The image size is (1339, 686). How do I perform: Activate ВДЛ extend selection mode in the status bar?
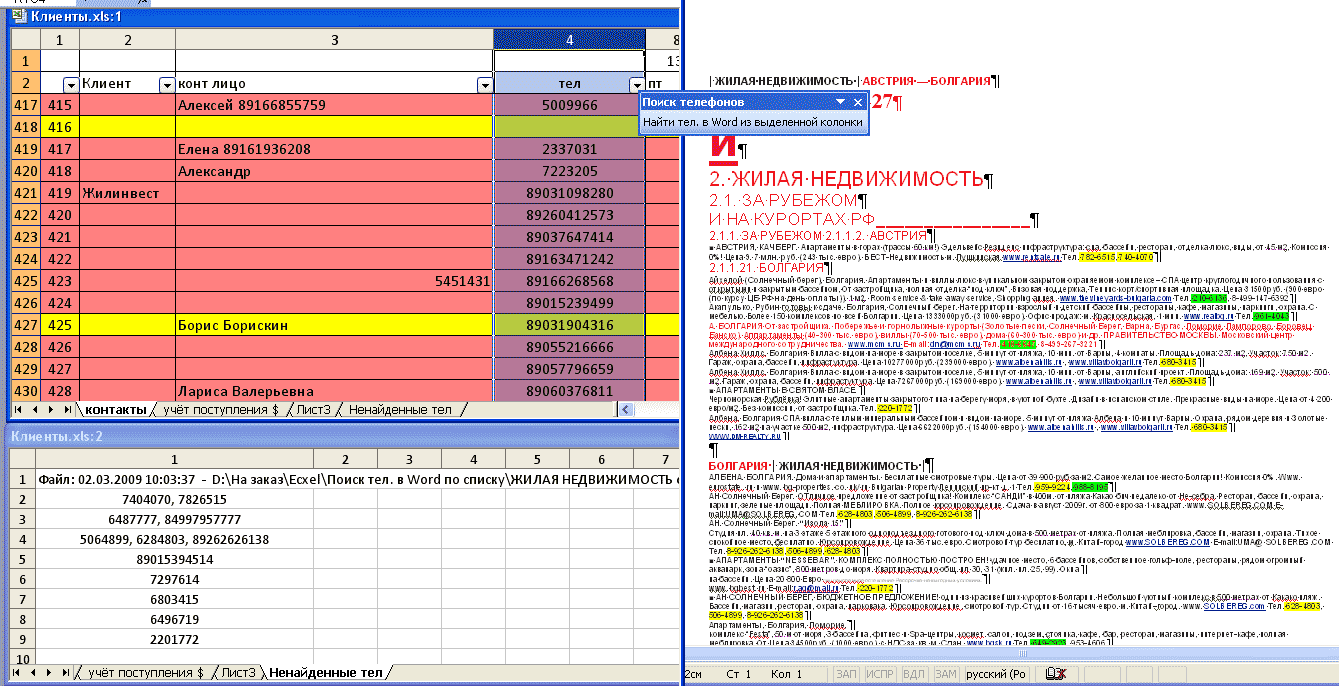click(x=914, y=673)
